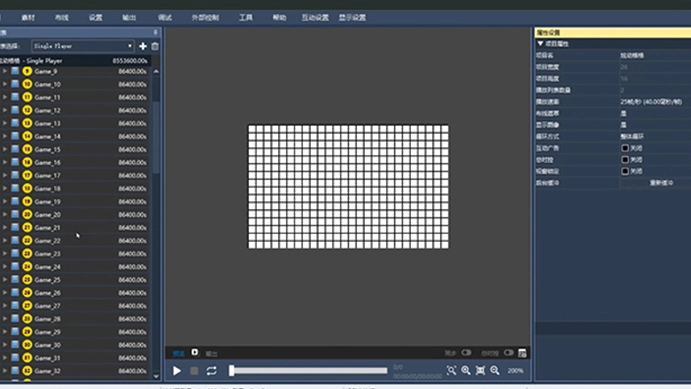This screenshot has height=389, width=691.
Task: Click the blue square icon of Game_12
Action: (x=15, y=110)
